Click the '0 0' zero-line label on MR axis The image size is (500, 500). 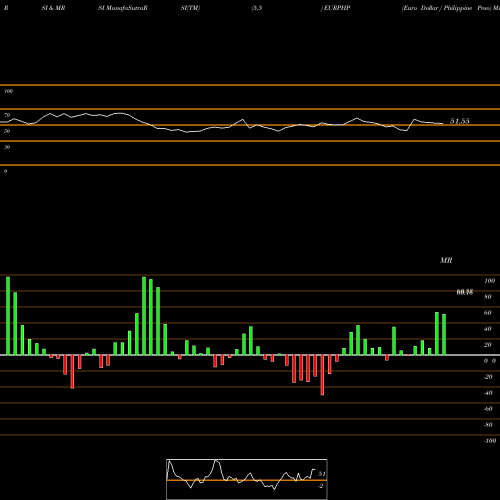490,361
